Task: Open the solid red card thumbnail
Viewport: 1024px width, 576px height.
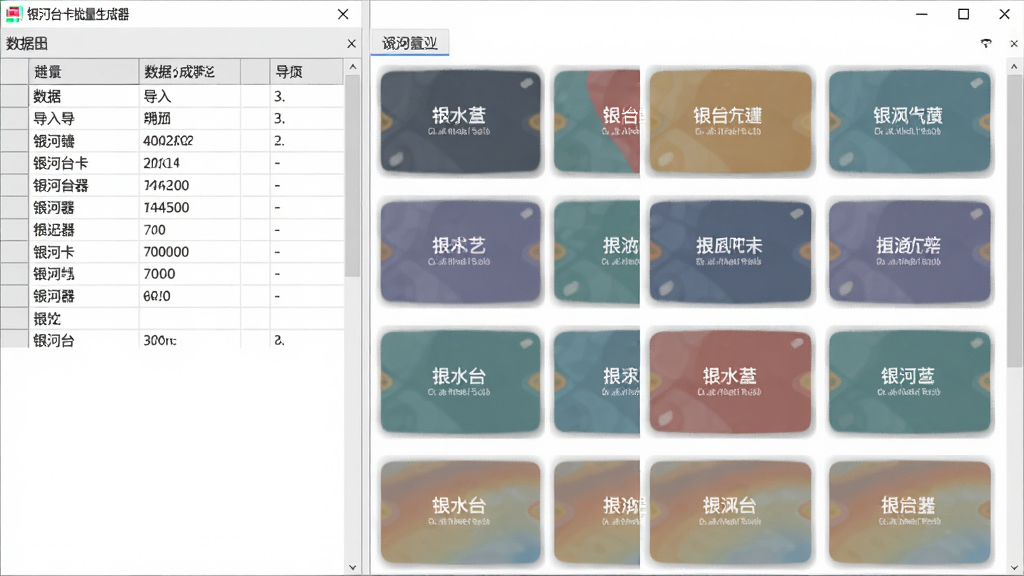Action: 730,381
